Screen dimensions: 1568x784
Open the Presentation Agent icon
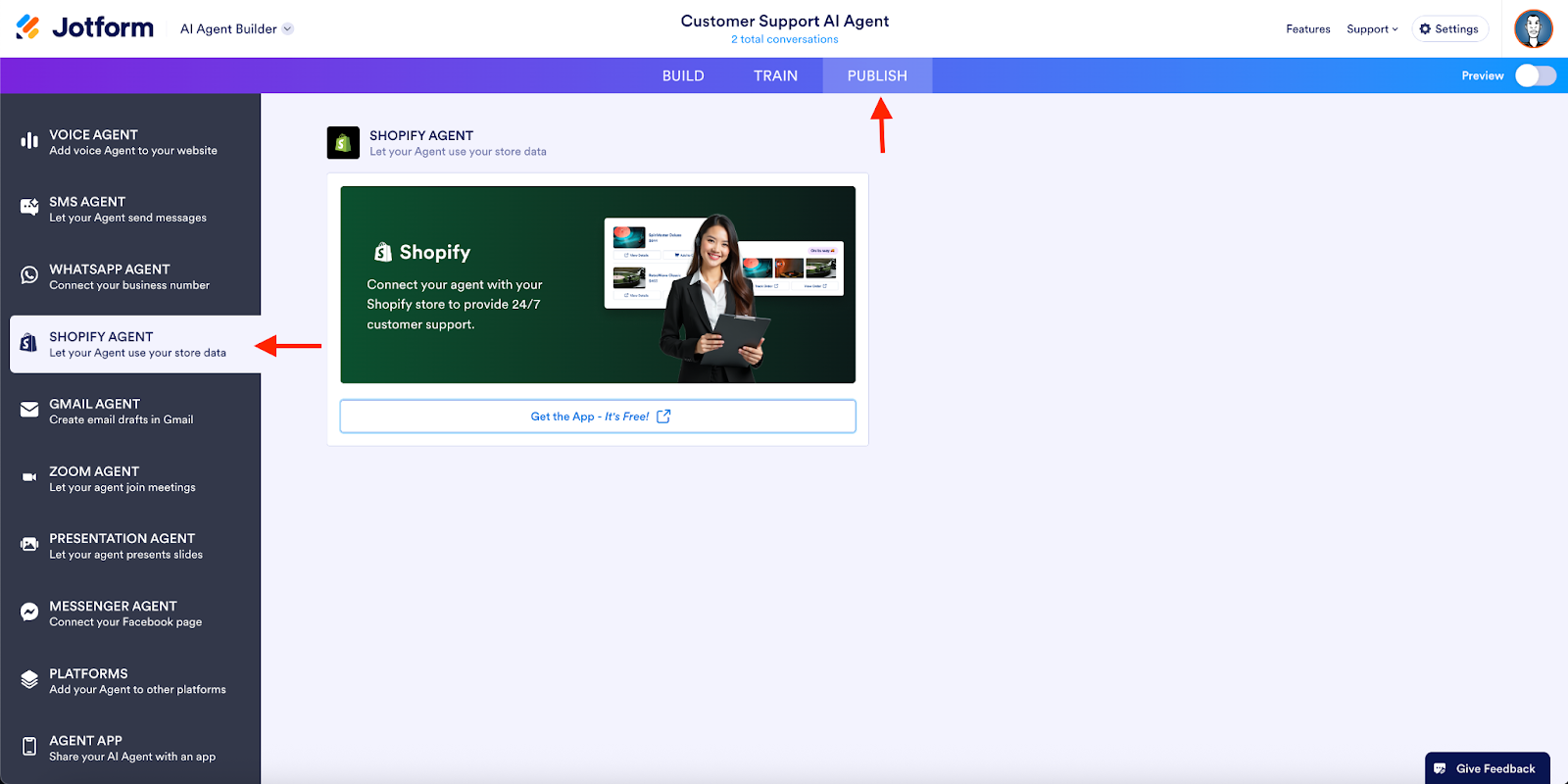[29, 545]
